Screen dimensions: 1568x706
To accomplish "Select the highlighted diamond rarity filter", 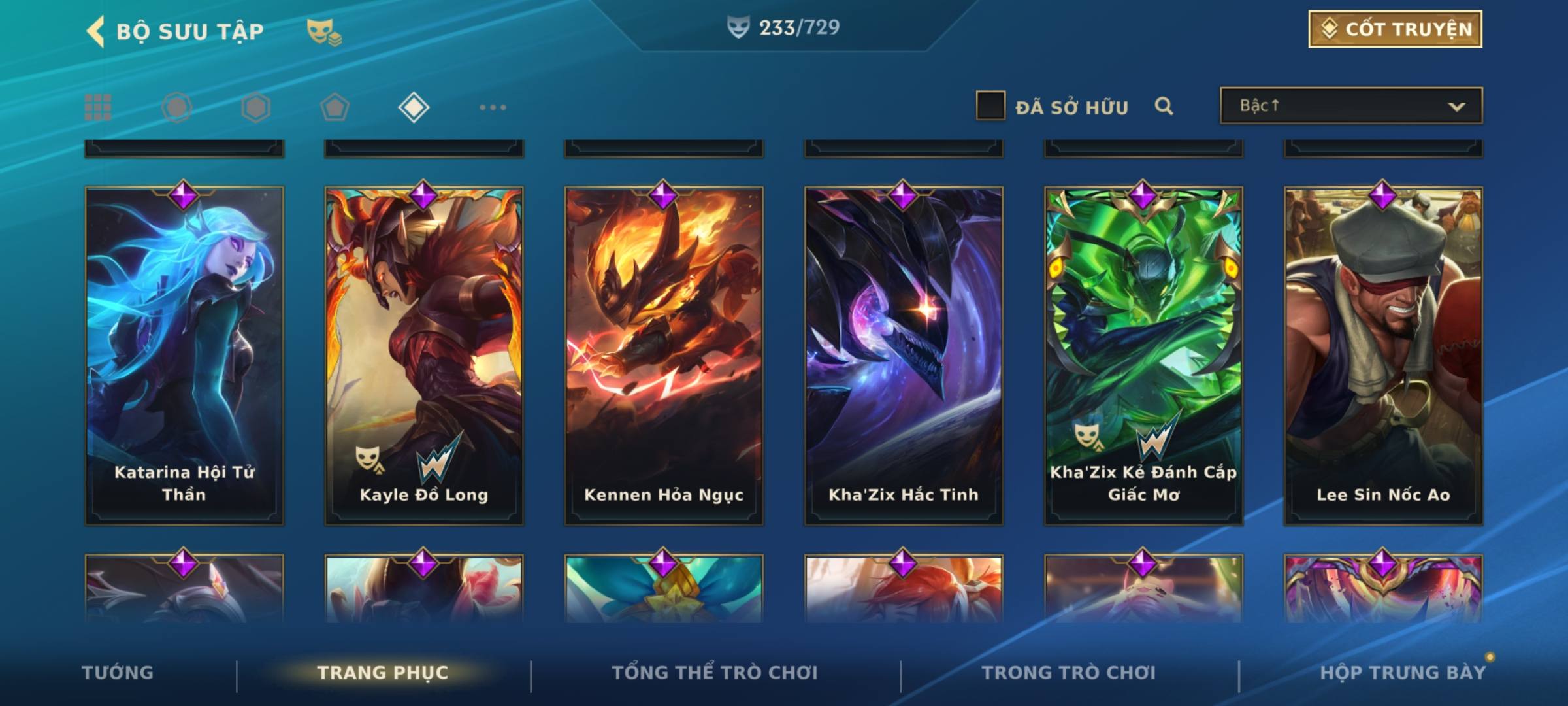I will click(414, 107).
